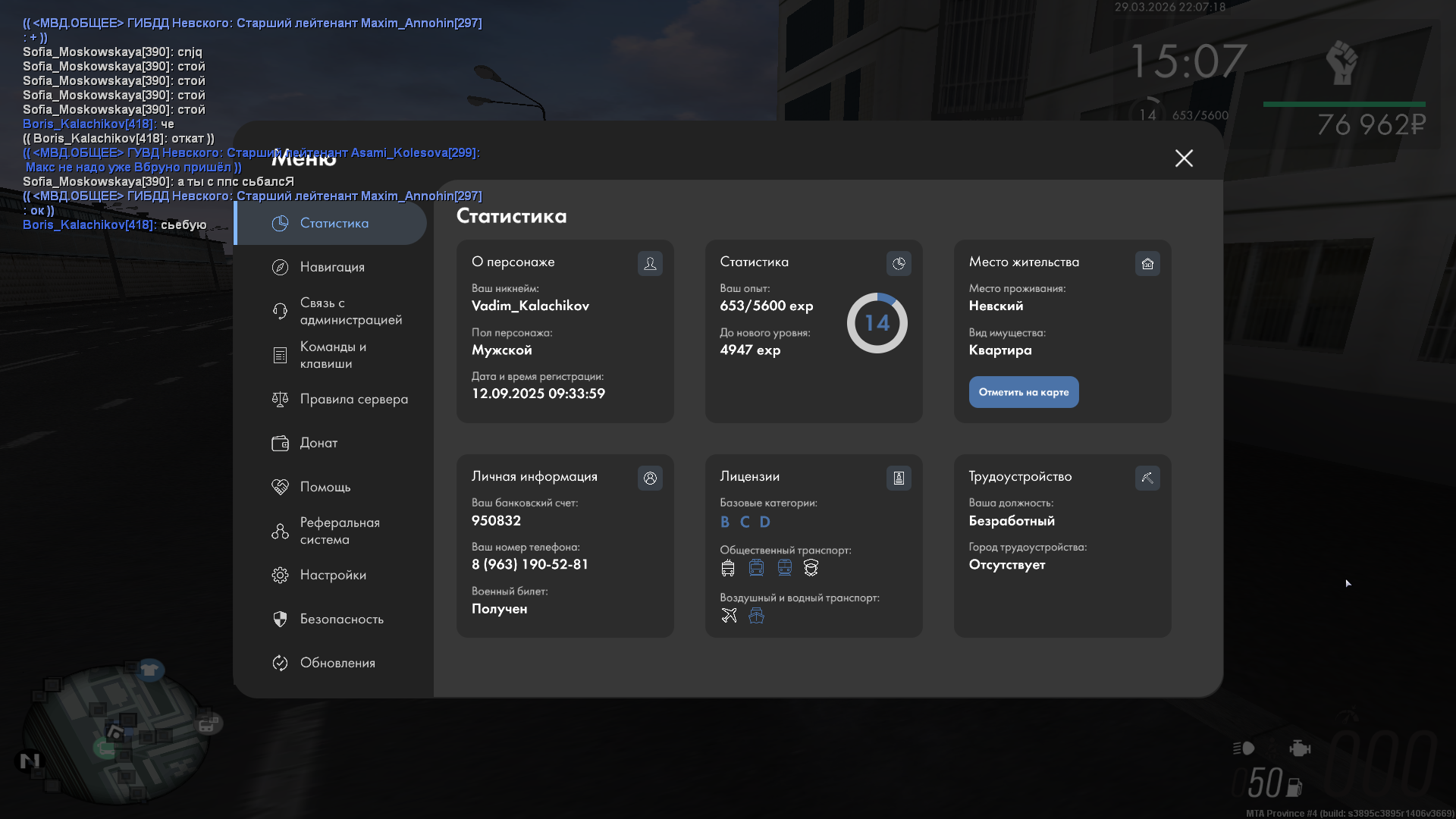The height and width of the screenshot is (819, 1456).
Task: Click the pie chart icon in Статистика card
Action: pos(899,263)
